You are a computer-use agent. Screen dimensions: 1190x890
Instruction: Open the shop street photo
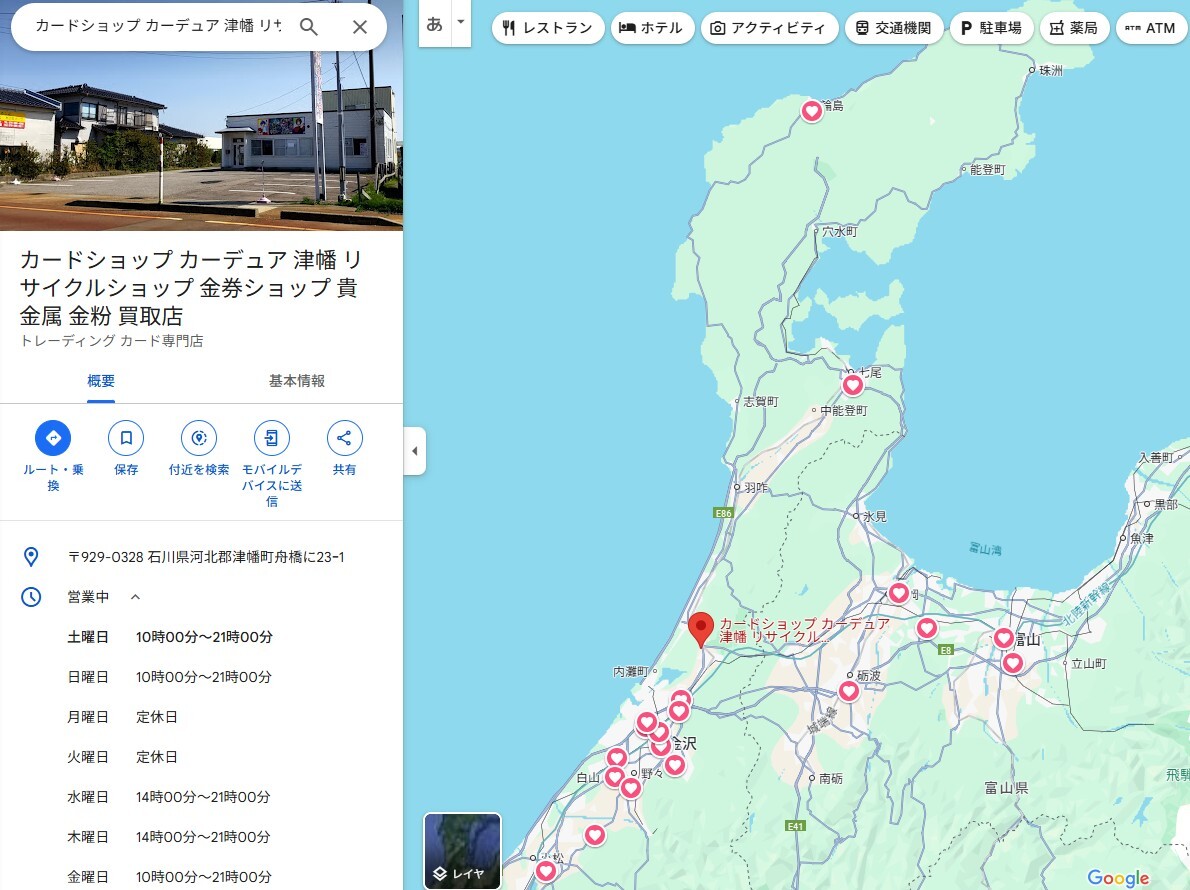pyautogui.click(x=201, y=140)
